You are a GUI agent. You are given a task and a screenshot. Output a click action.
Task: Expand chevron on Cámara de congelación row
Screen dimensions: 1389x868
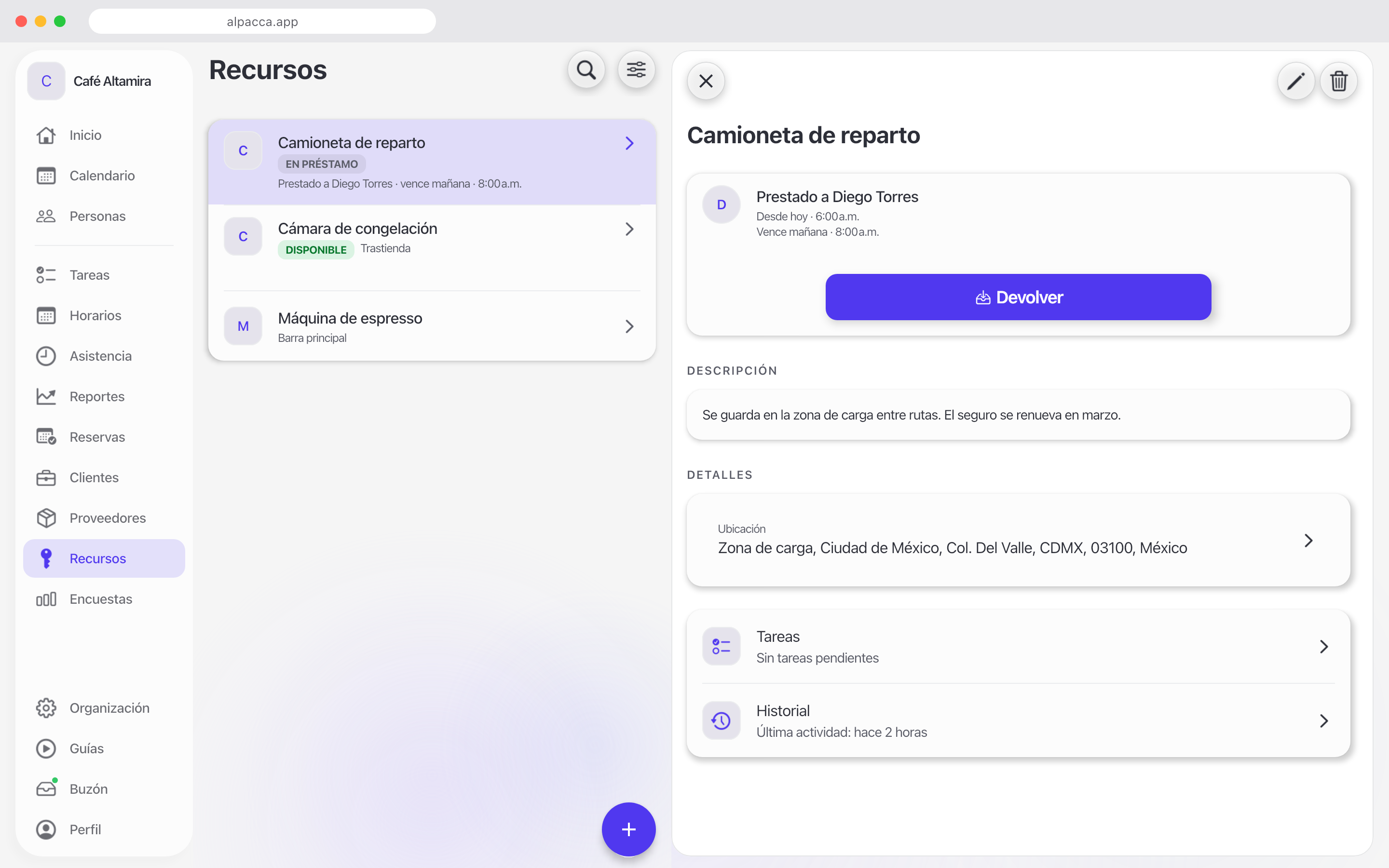[x=630, y=229]
